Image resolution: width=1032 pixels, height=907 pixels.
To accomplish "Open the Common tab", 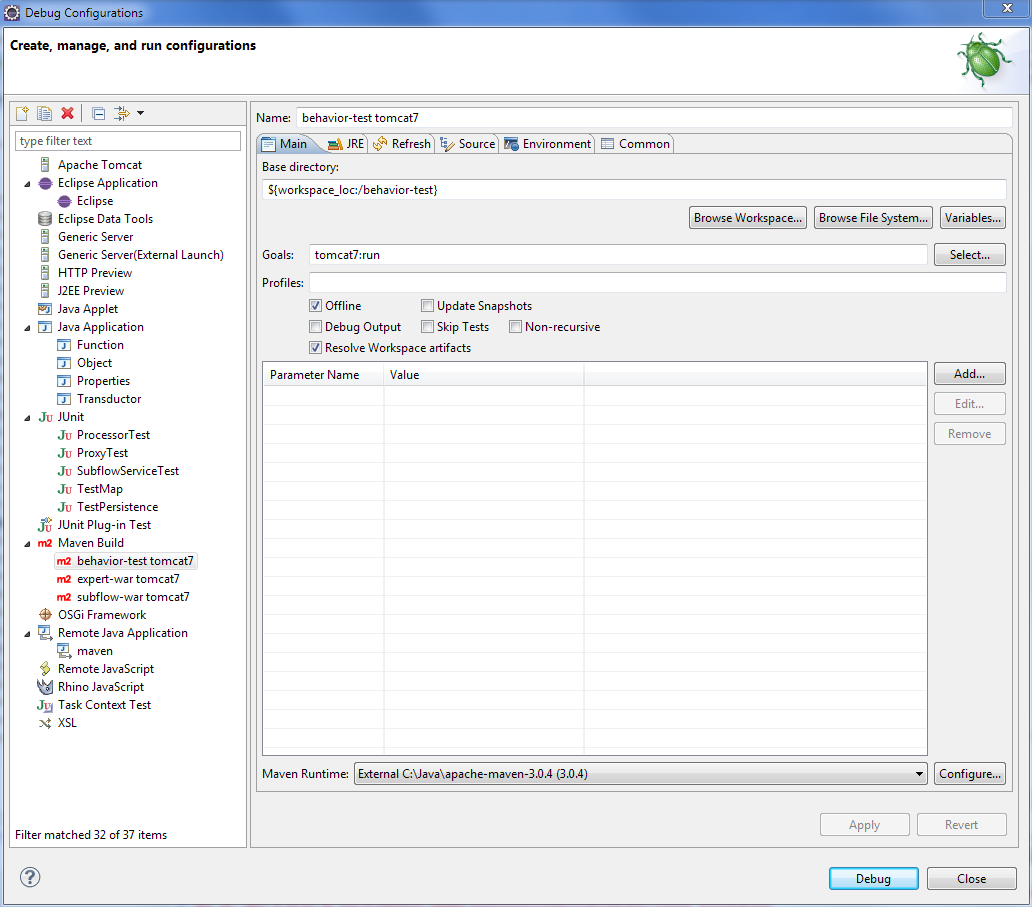I will coord(636,143).
